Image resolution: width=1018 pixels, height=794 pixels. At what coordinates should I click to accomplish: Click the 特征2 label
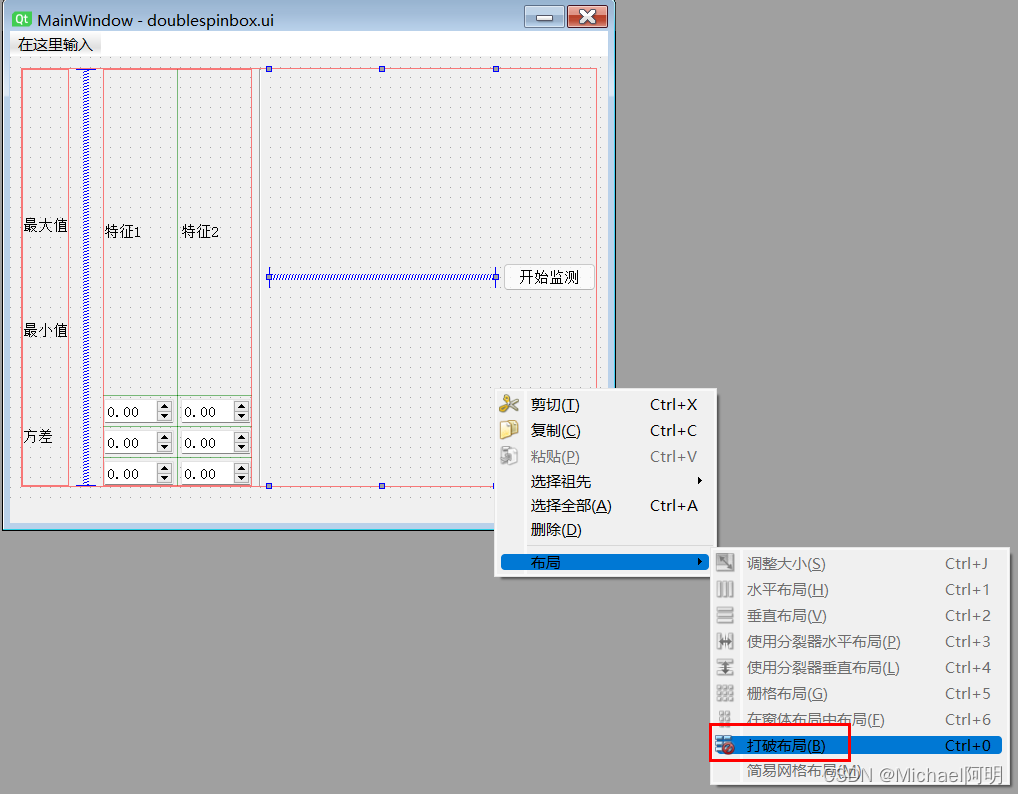[200, 231]
